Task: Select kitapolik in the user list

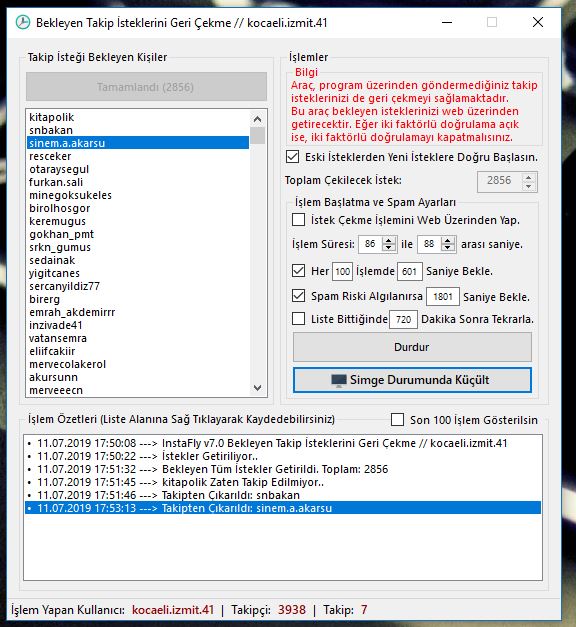Action: click(138, 117)
